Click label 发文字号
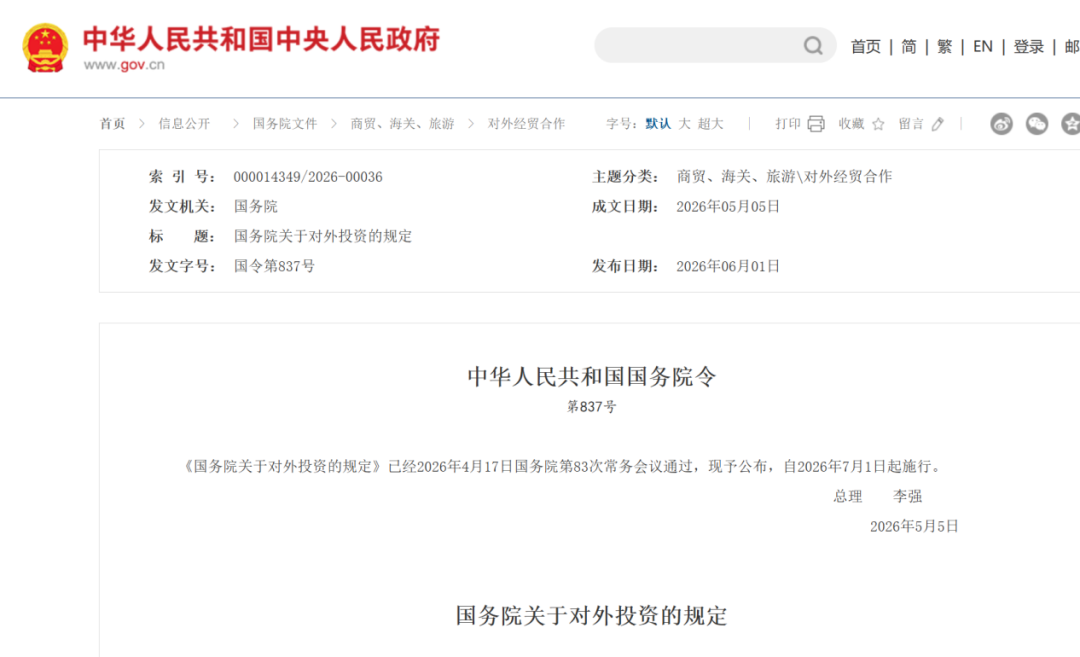This screenshot has width=1080, height=657. 182,266
